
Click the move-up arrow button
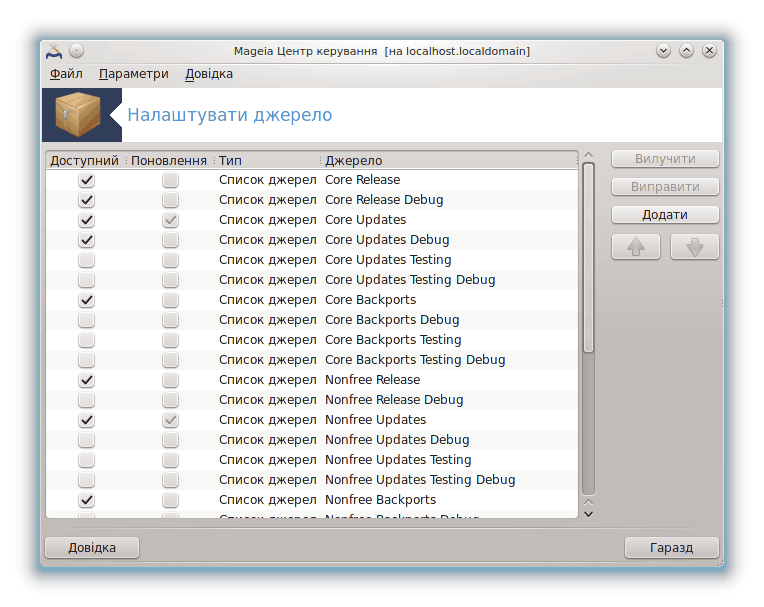pos(635,247)
